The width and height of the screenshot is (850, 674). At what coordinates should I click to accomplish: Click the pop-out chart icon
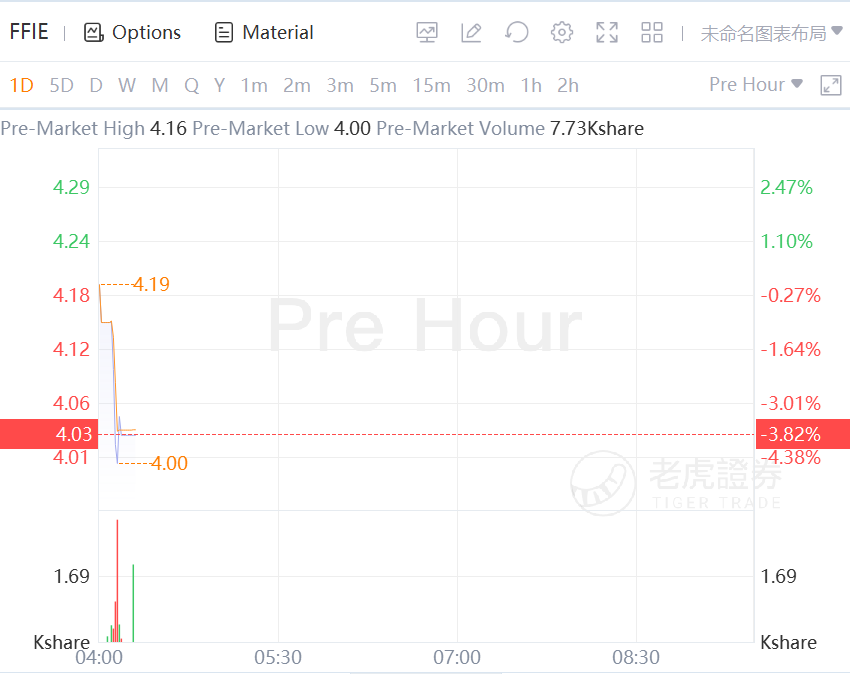tap(831, 85)
